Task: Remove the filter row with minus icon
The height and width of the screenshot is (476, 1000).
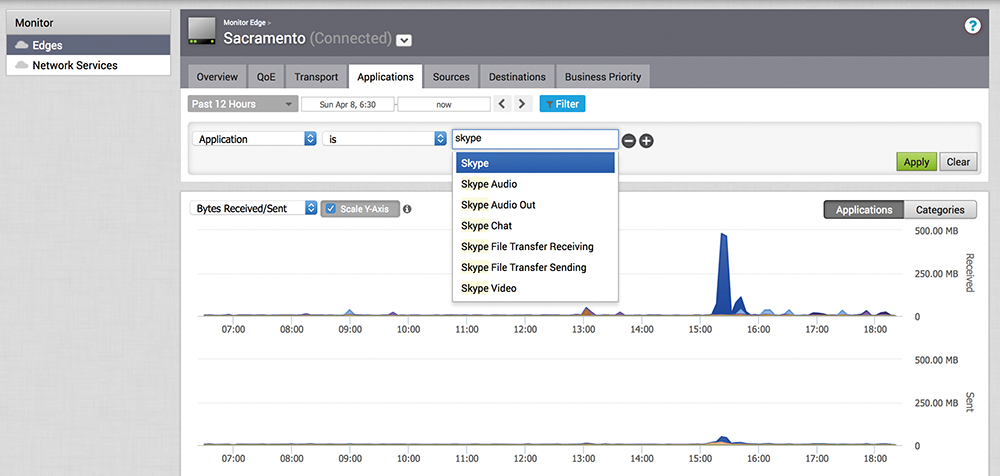Action: pyautogui.click(x=628, y=142)
